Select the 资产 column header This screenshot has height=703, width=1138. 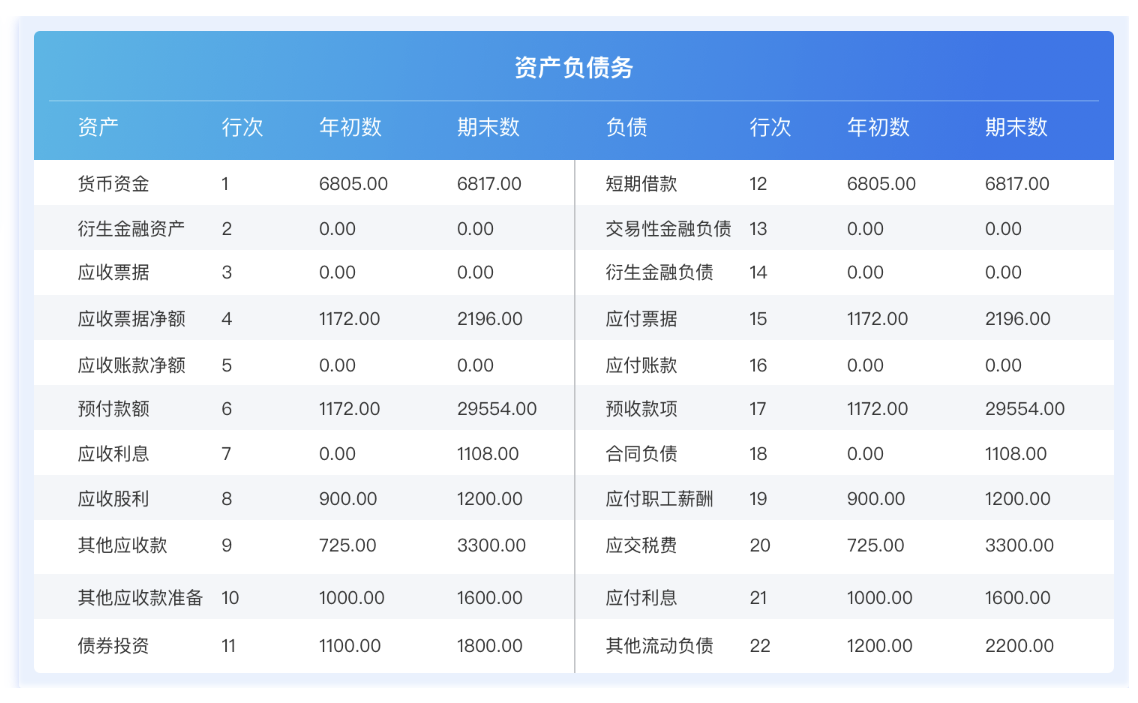tap(98, 127)
